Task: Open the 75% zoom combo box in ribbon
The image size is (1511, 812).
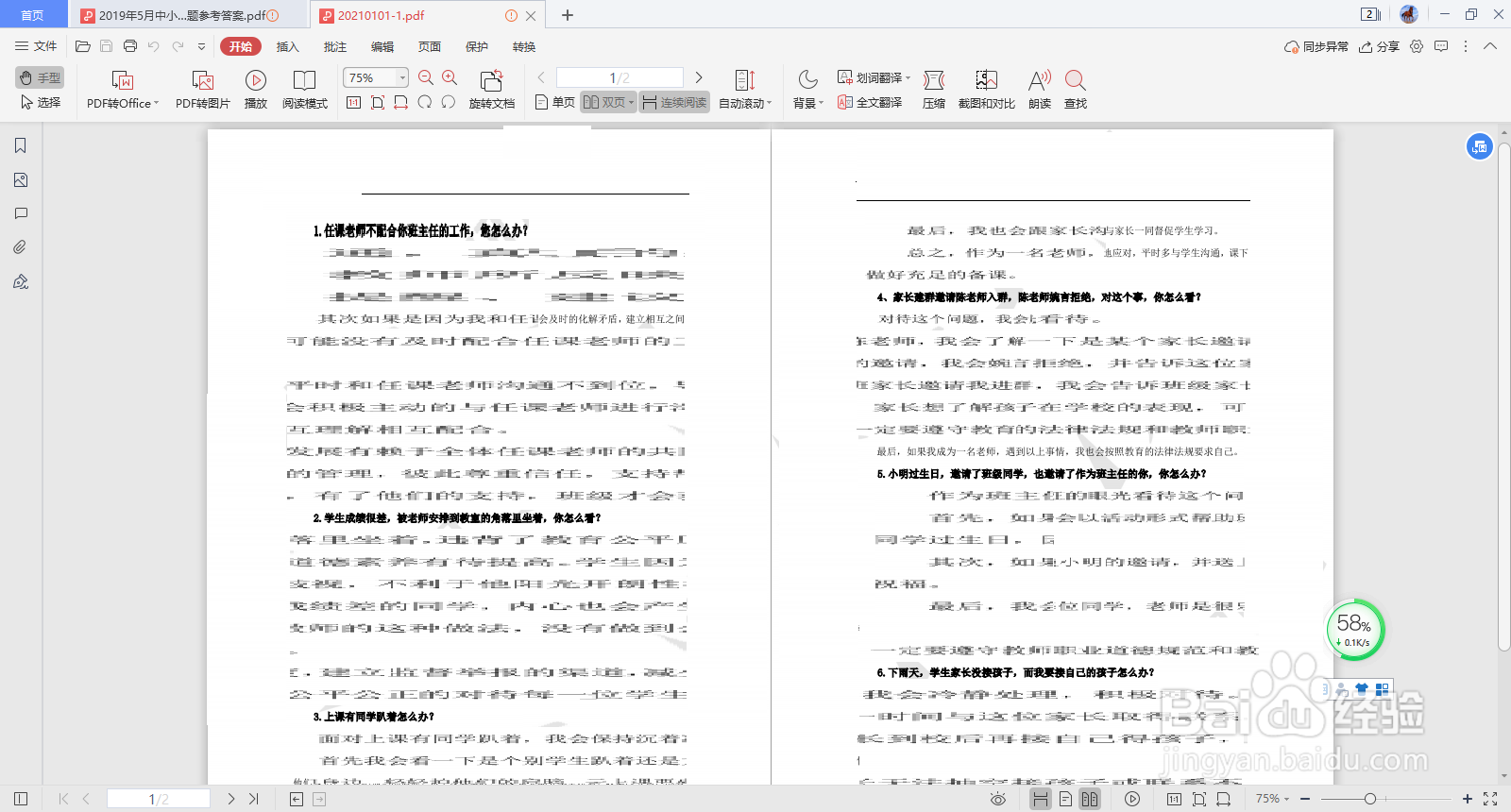Action: [x=375, y=77]
